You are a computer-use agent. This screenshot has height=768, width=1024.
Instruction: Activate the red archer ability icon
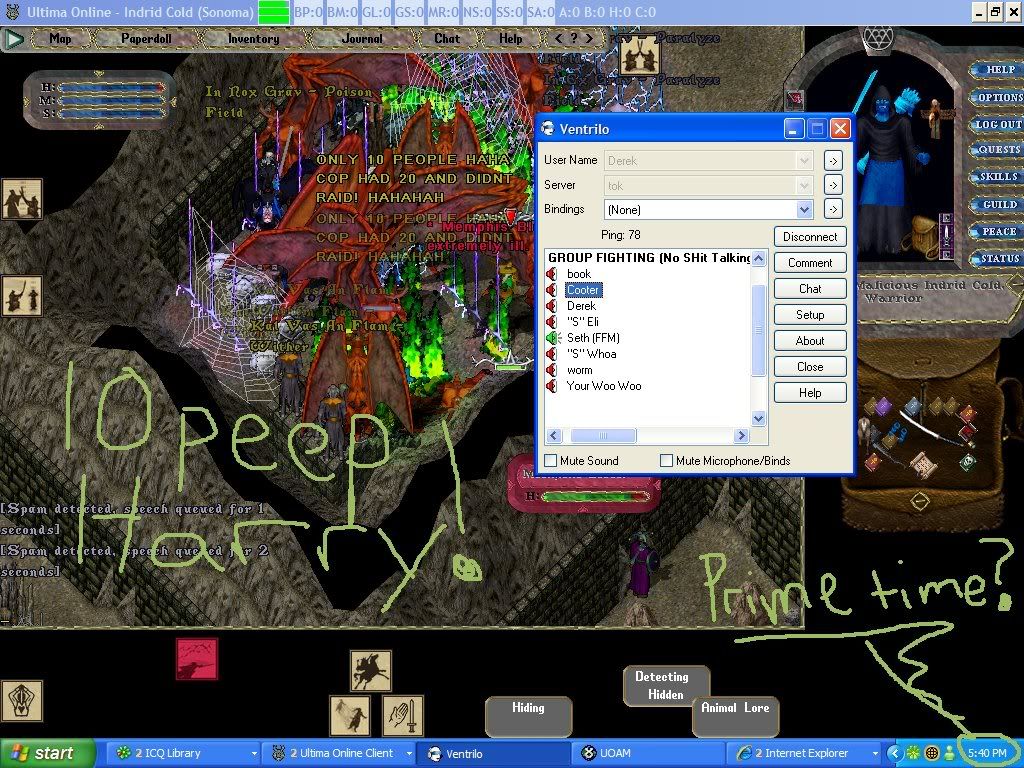tap(197, 659)
